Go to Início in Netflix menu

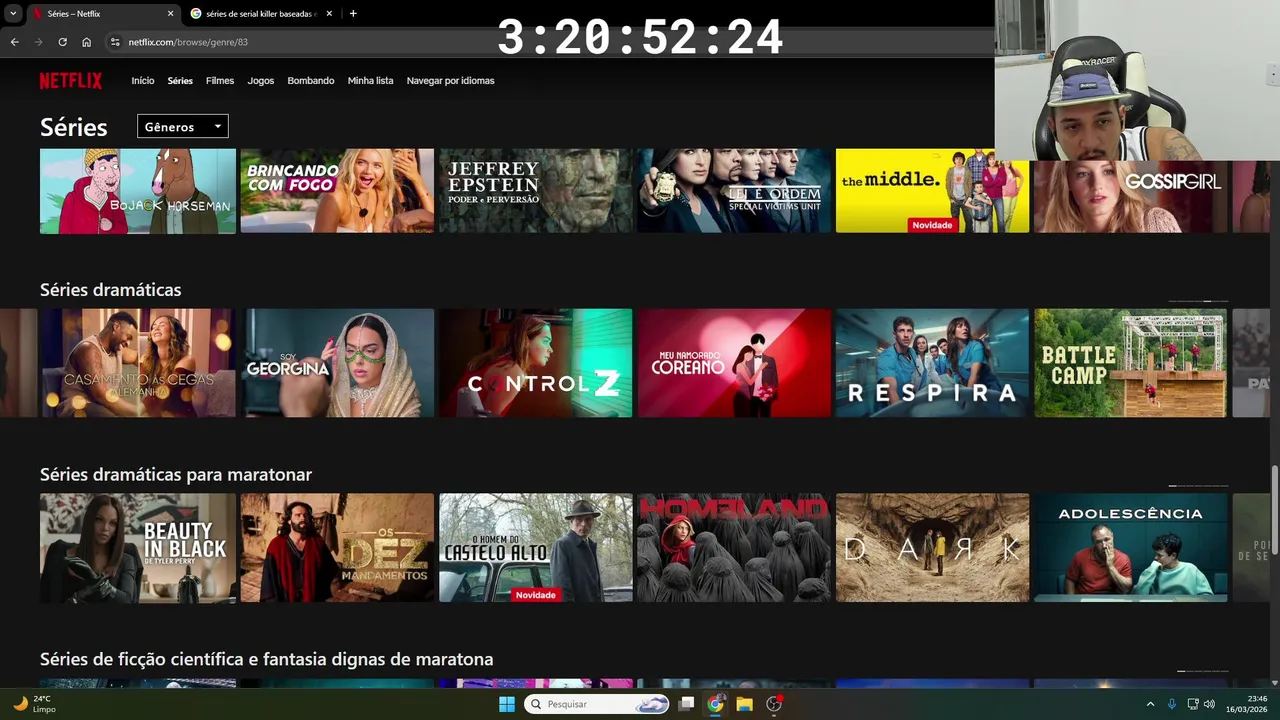pyautogui.click(x=143, y=81)
